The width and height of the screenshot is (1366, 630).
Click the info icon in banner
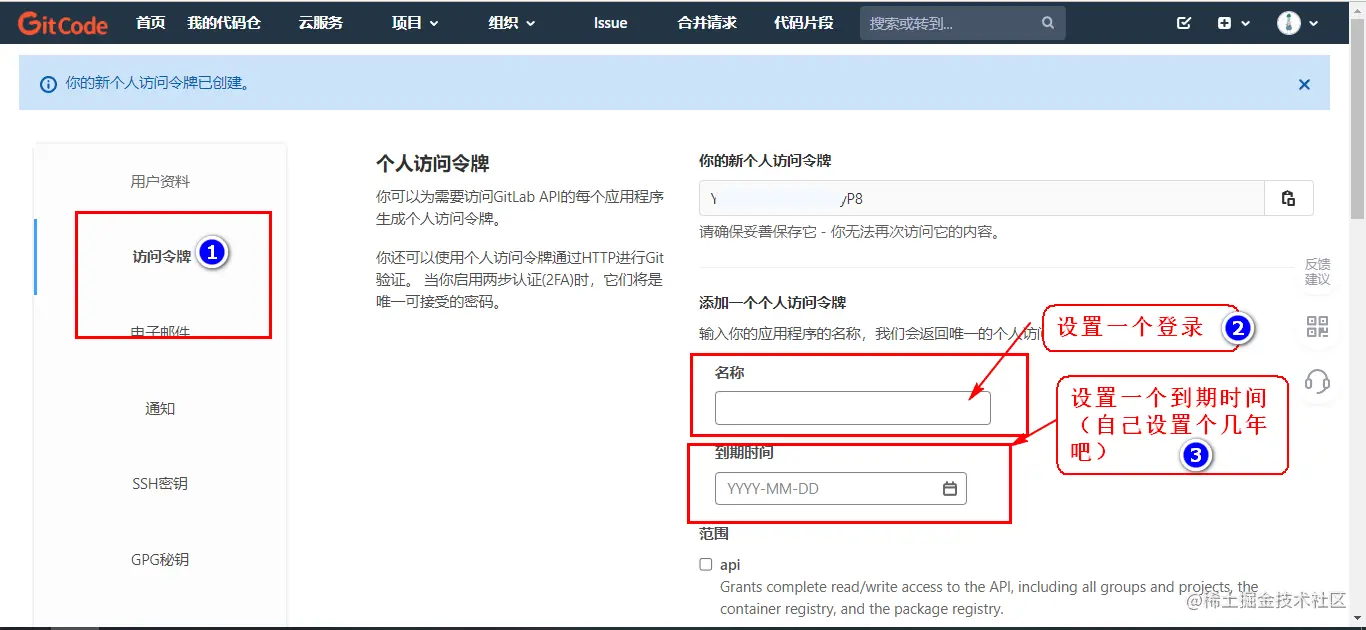48,85
